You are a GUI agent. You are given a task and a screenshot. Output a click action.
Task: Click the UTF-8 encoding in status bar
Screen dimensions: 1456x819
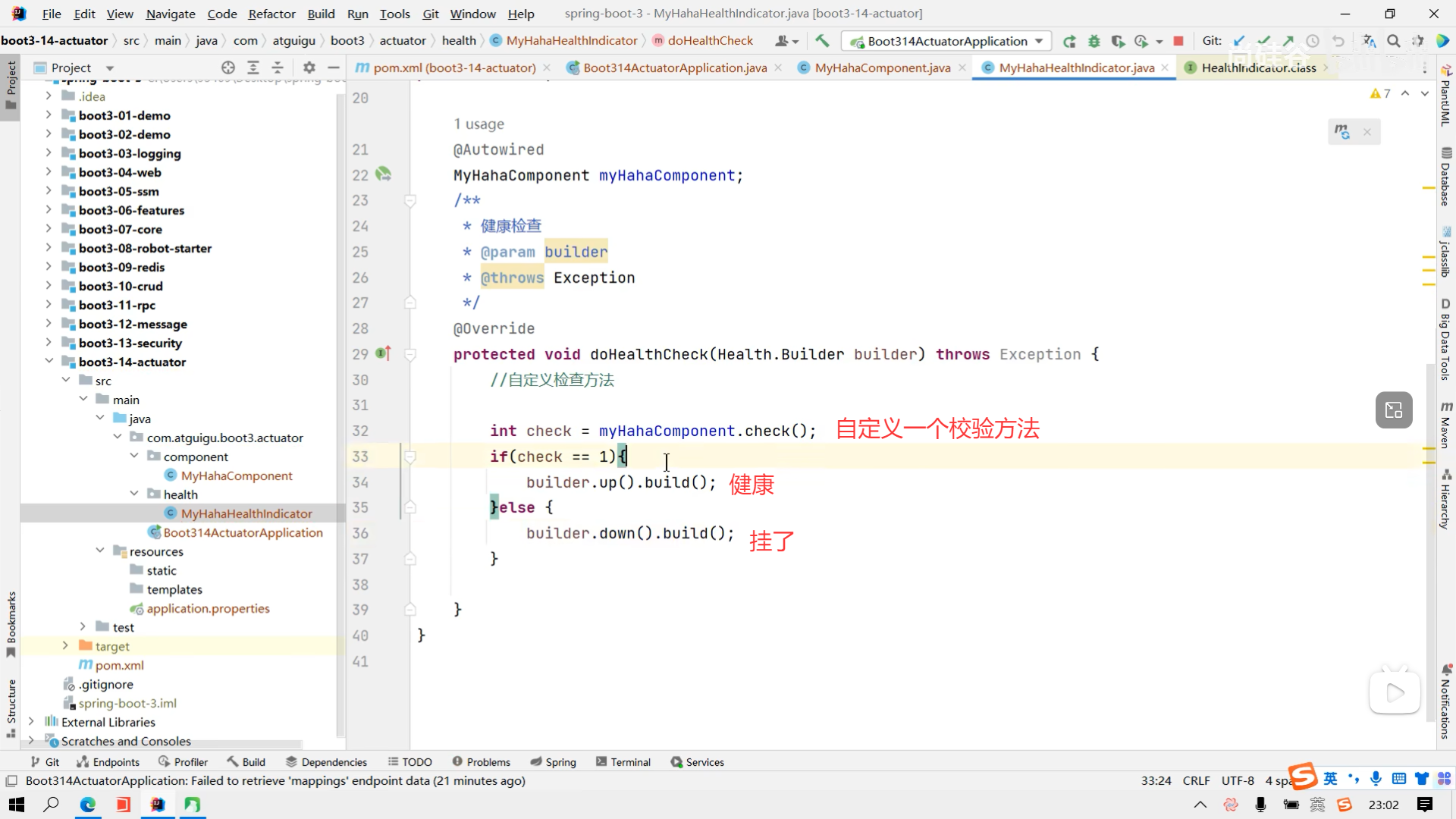click(x=1238, y=780)
